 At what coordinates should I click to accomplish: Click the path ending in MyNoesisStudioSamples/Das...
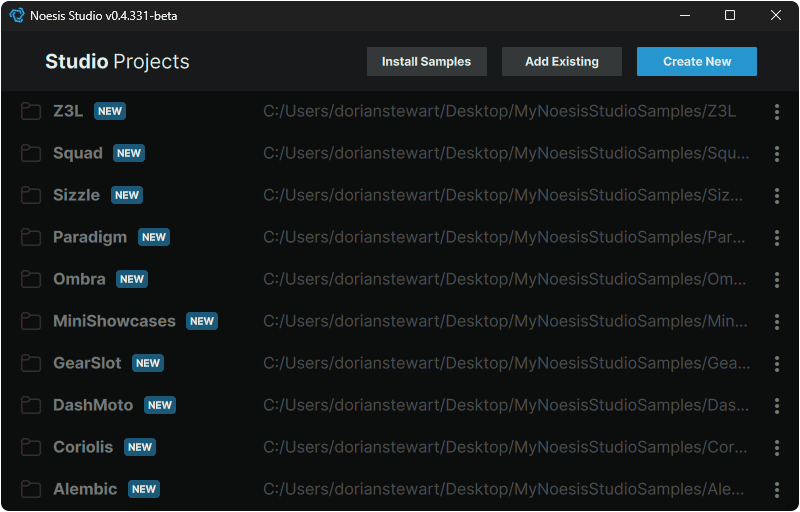[x=507, y=405]
